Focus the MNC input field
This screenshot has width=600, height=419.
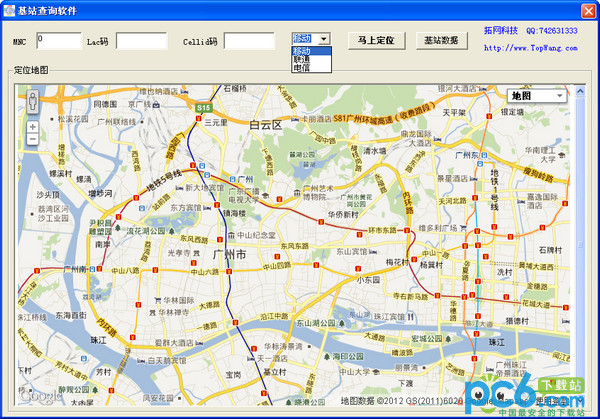pyautogui.click(x=58, y=41)
